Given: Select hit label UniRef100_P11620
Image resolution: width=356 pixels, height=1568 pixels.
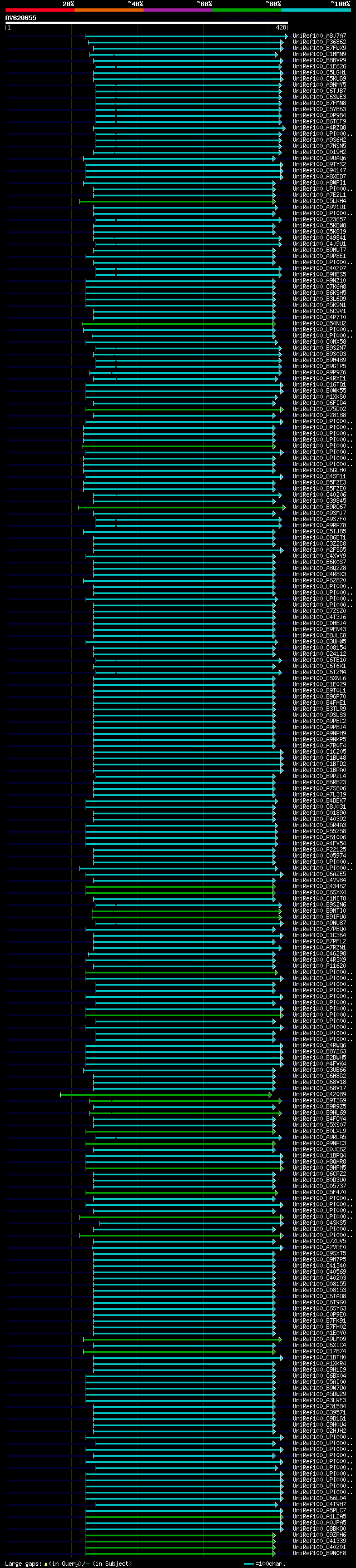Looking at the screenshot, I should [319, 967].
